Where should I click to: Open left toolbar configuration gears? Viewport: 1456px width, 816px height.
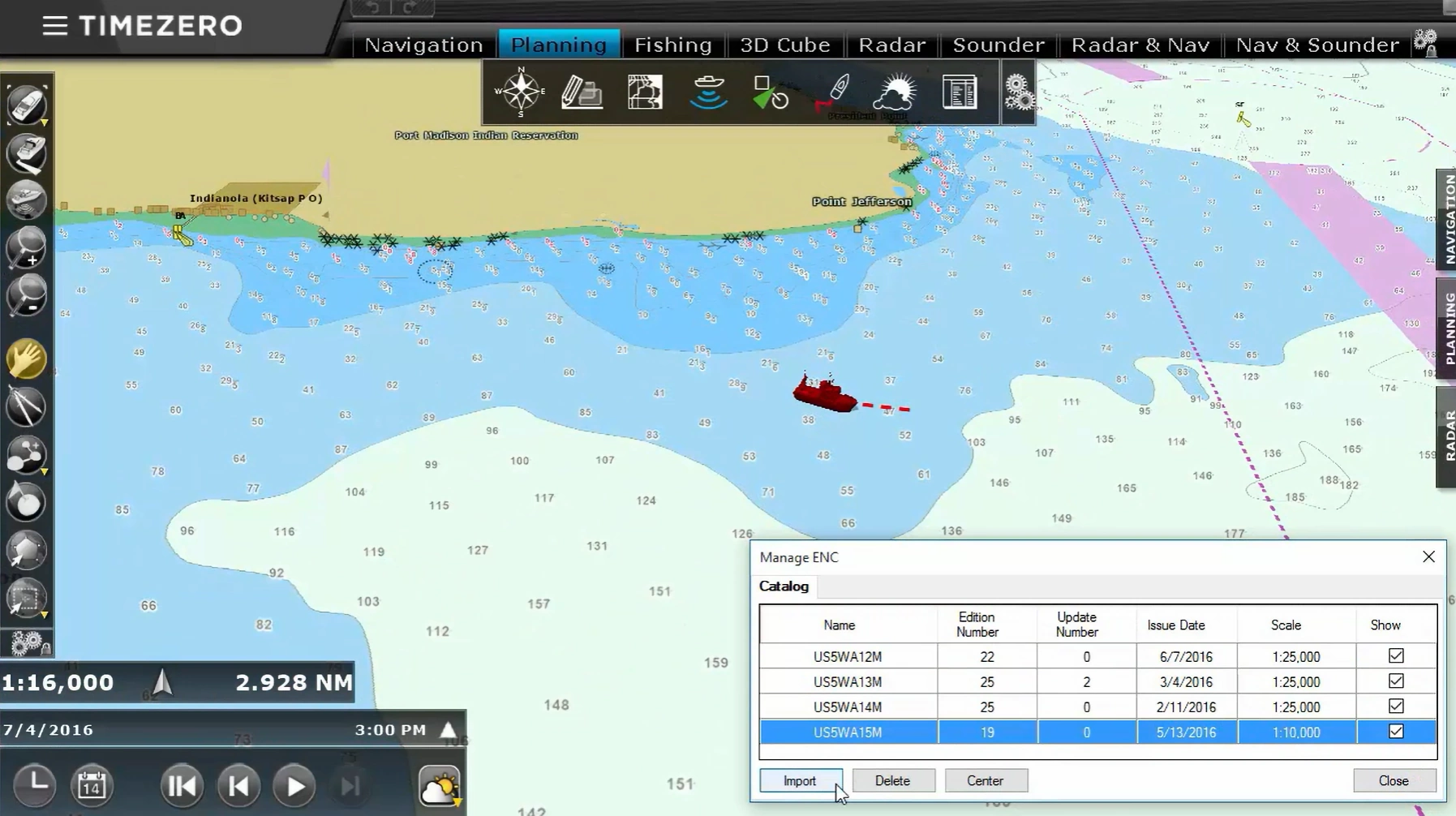[x=28, y=643]
